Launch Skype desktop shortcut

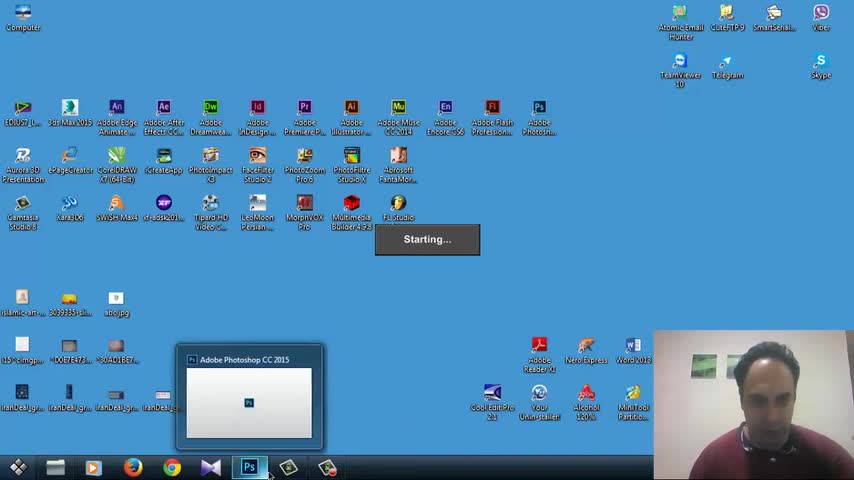click(821, 65)
